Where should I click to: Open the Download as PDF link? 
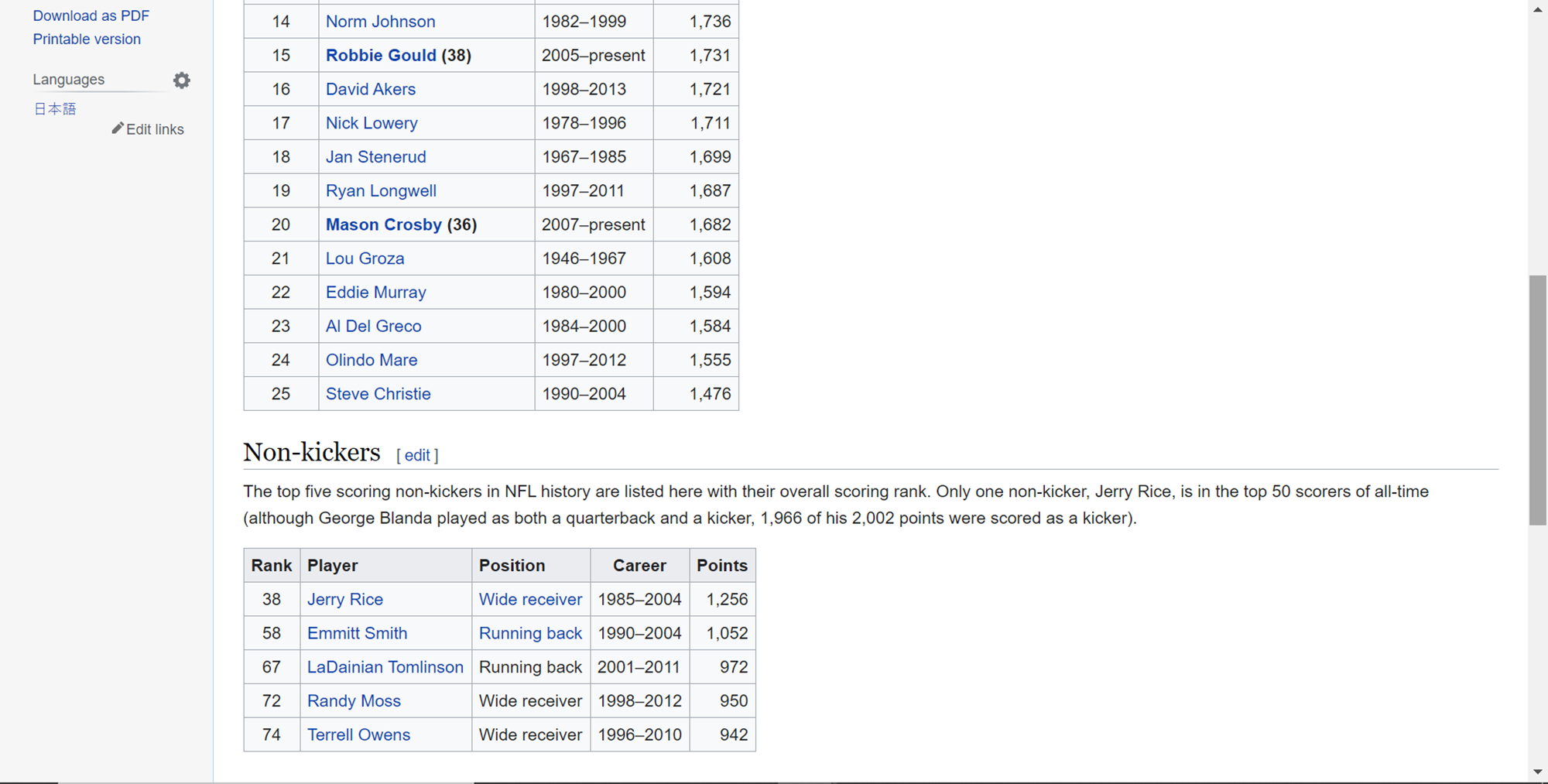click(91, 15)
